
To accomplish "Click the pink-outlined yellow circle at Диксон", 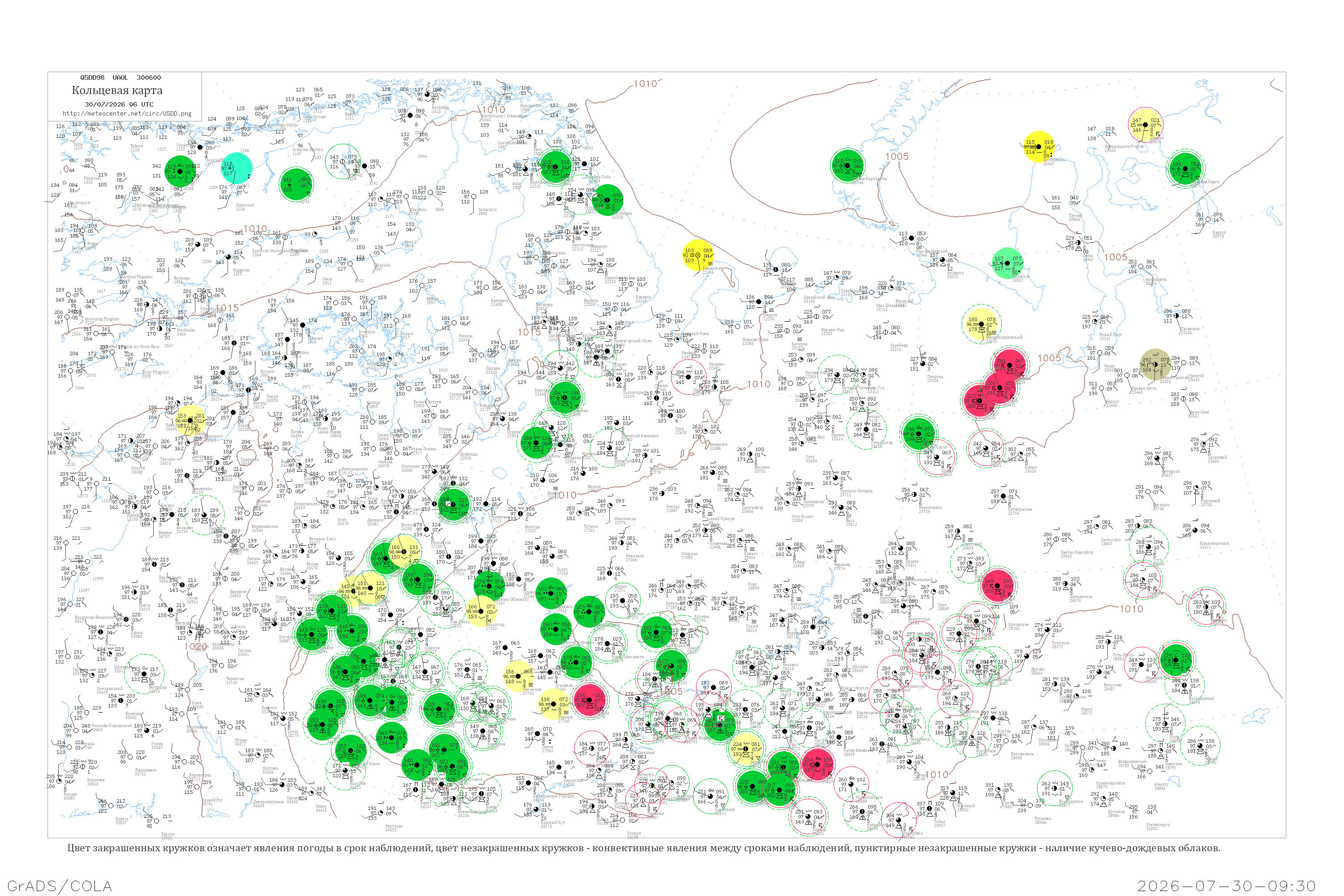I will pyautogui.click(x=1146, y=124).
